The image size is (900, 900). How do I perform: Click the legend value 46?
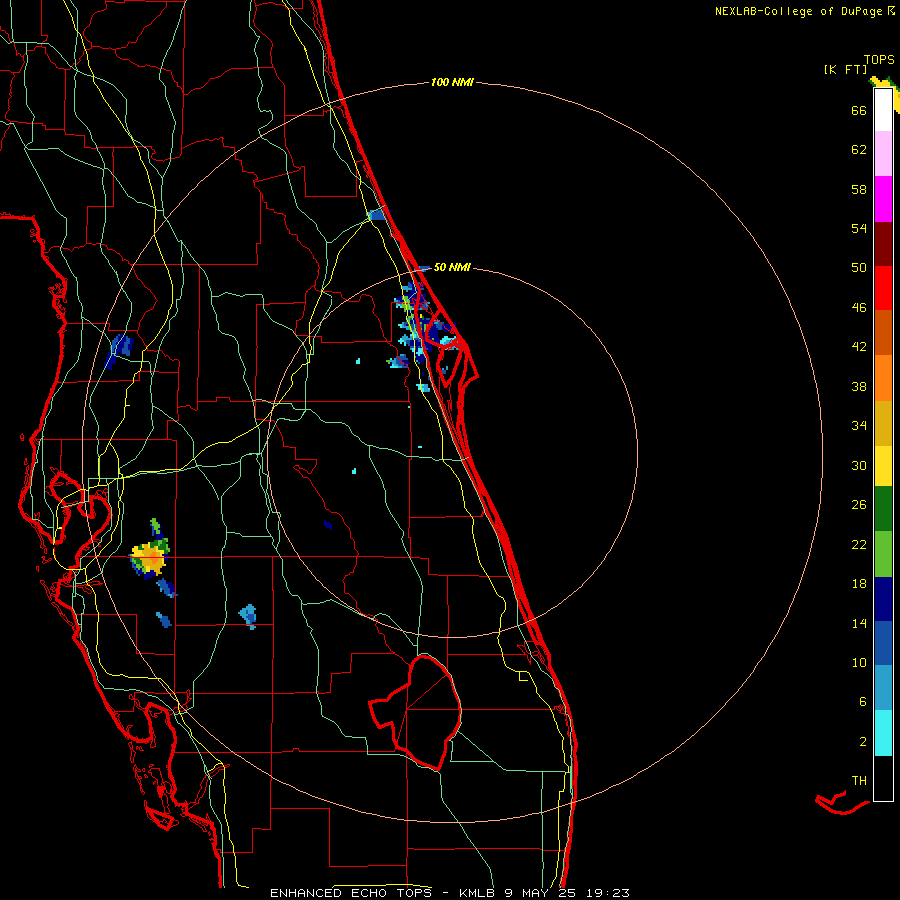coord(859,308)
